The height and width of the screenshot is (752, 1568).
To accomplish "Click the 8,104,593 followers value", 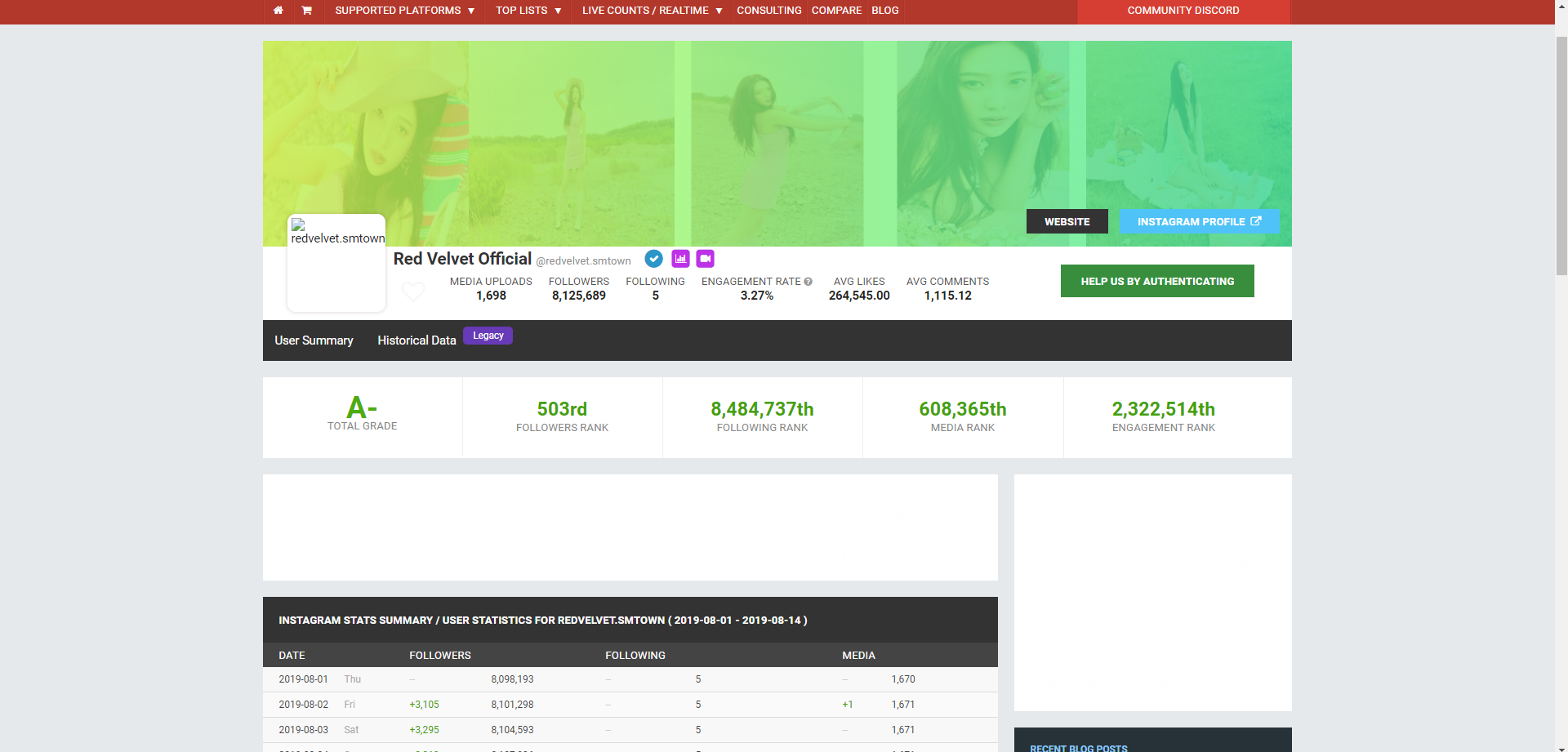I will coord(512,730).
